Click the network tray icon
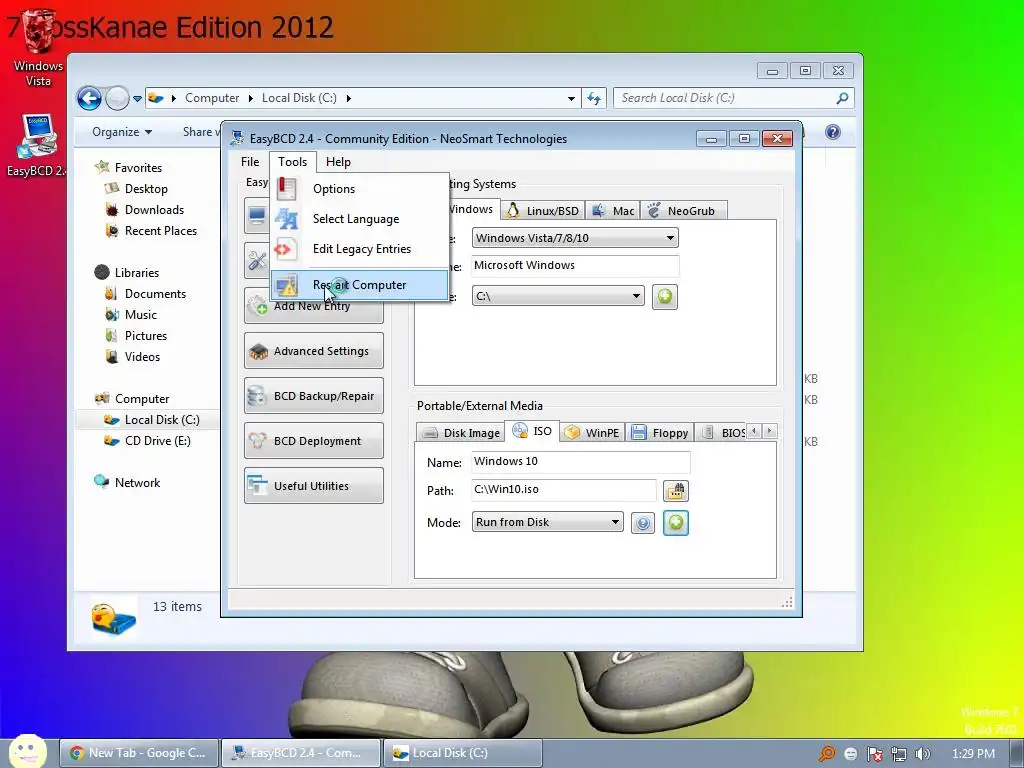 pyautogui.click(x=899, y=754)
